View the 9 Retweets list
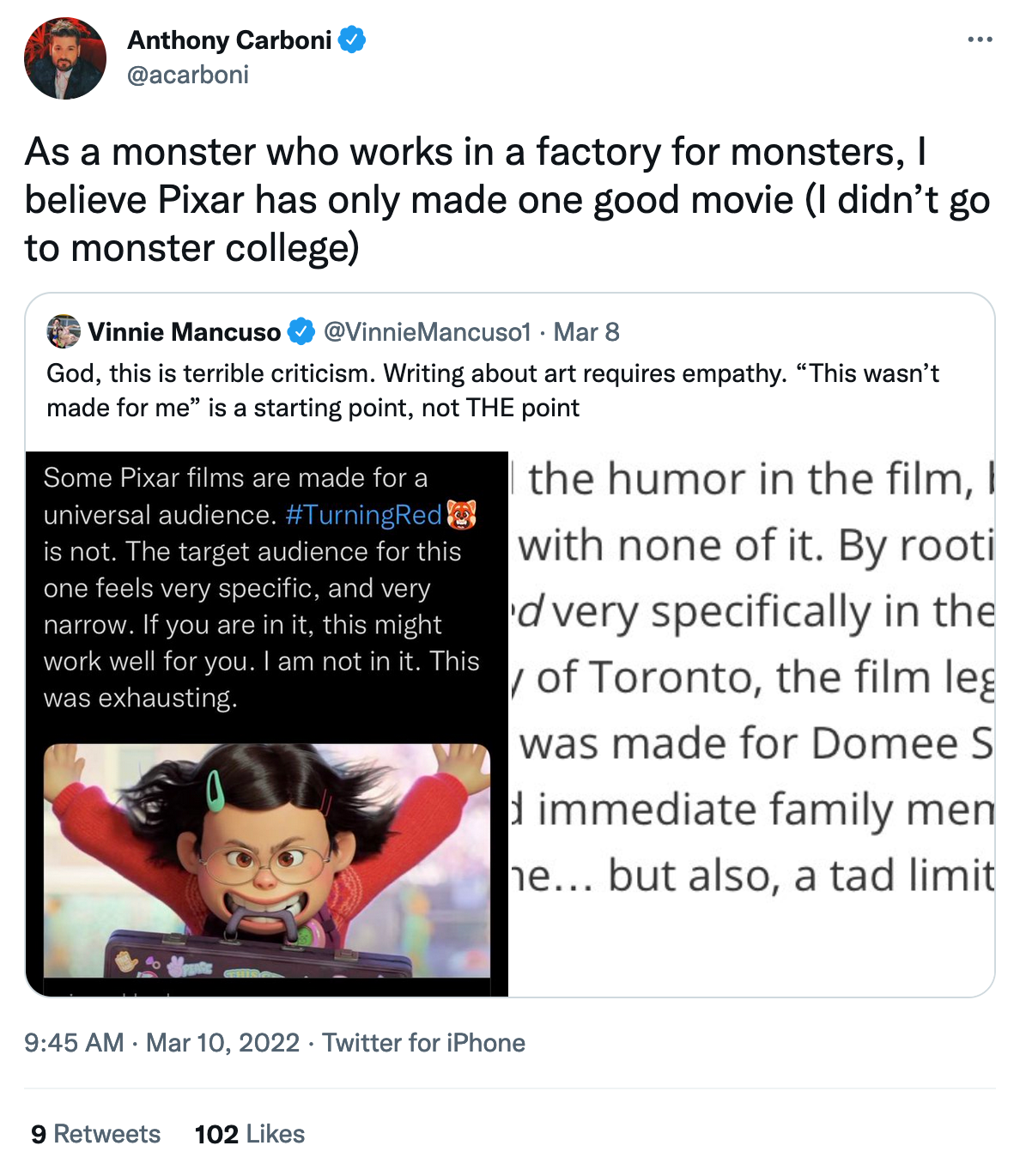The image size is (1020, 1176). tap(96, 1134)
